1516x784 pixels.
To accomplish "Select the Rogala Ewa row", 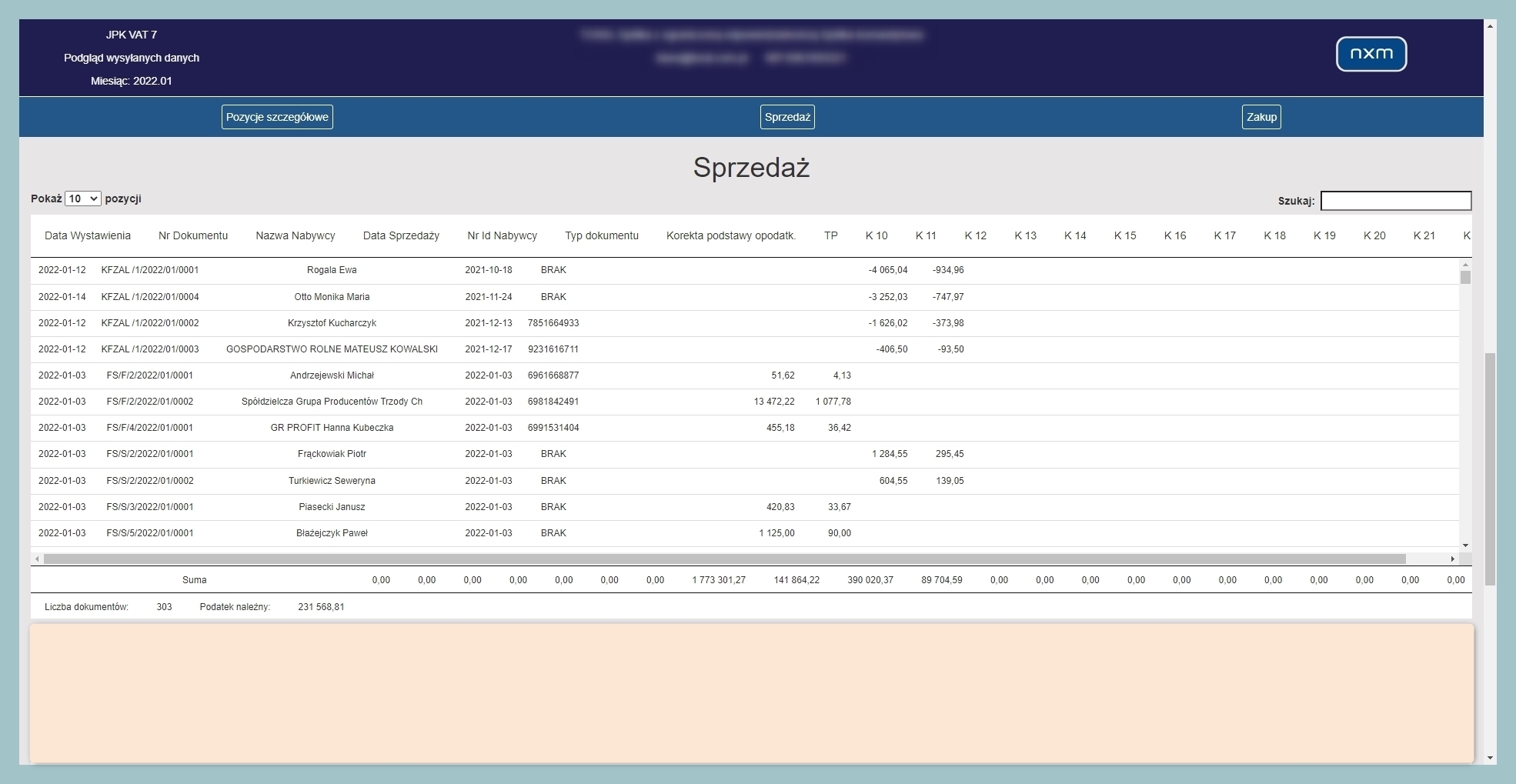I will point(332,270).
